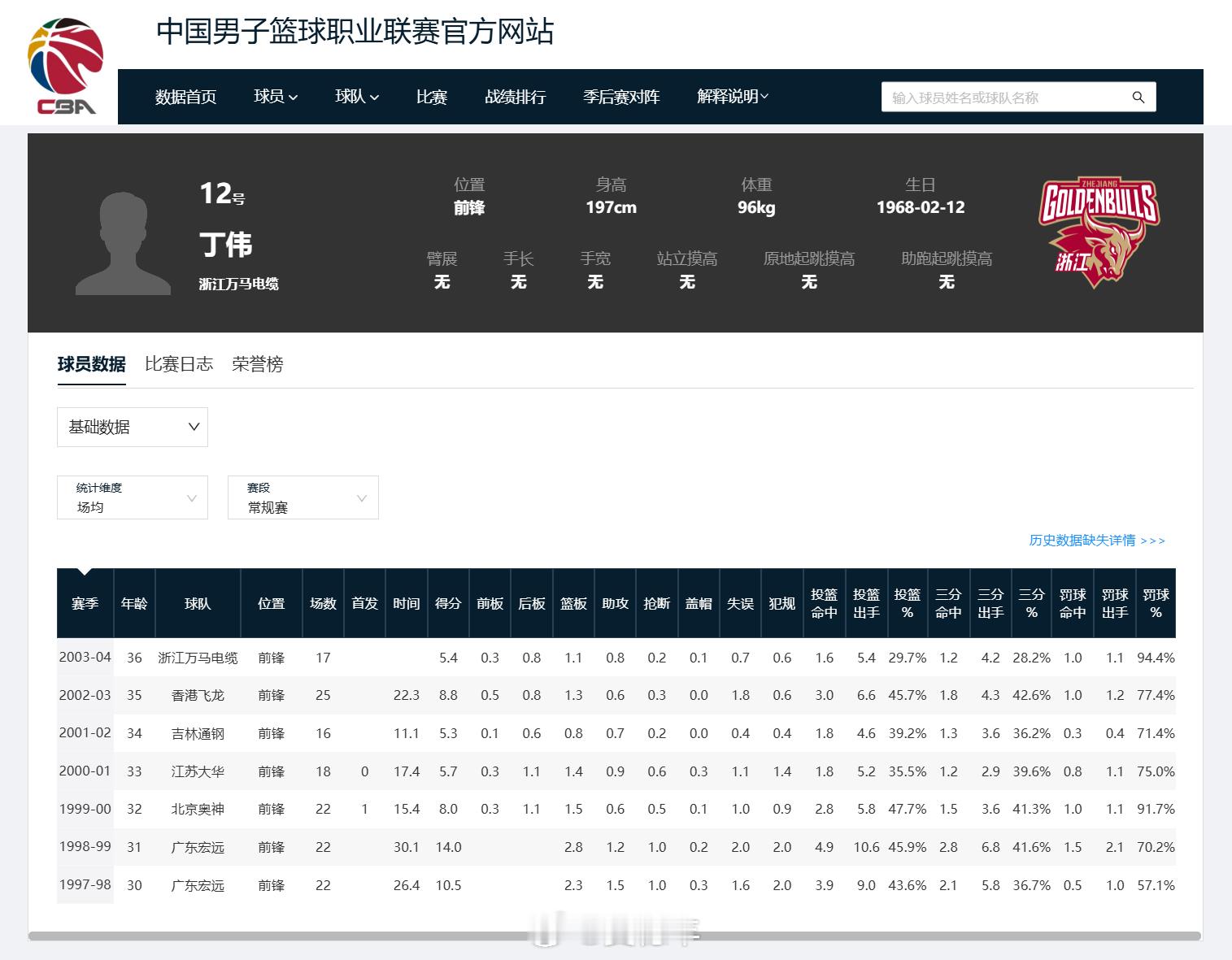Click the 首发 column header
This screenshot has width=1232, height=960.
[364, 603]
